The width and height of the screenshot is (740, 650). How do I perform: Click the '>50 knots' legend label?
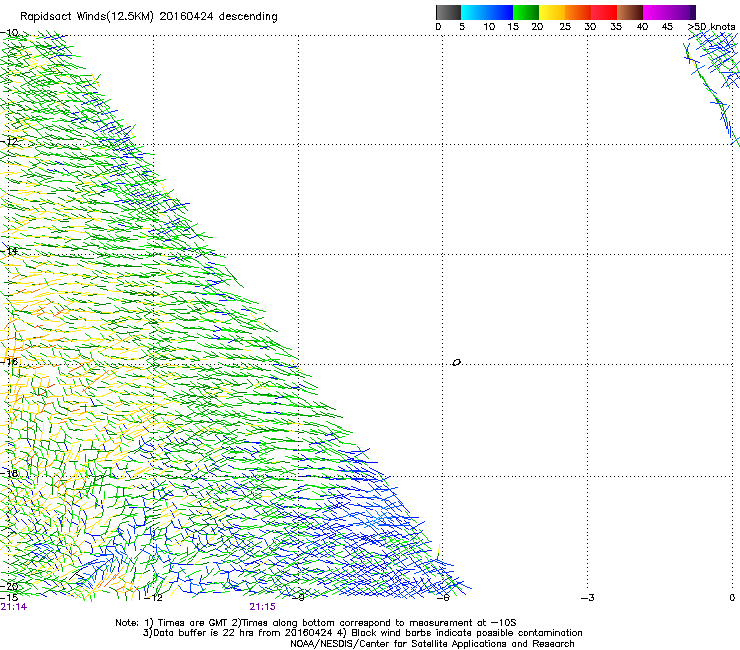(x=711, y=27)
